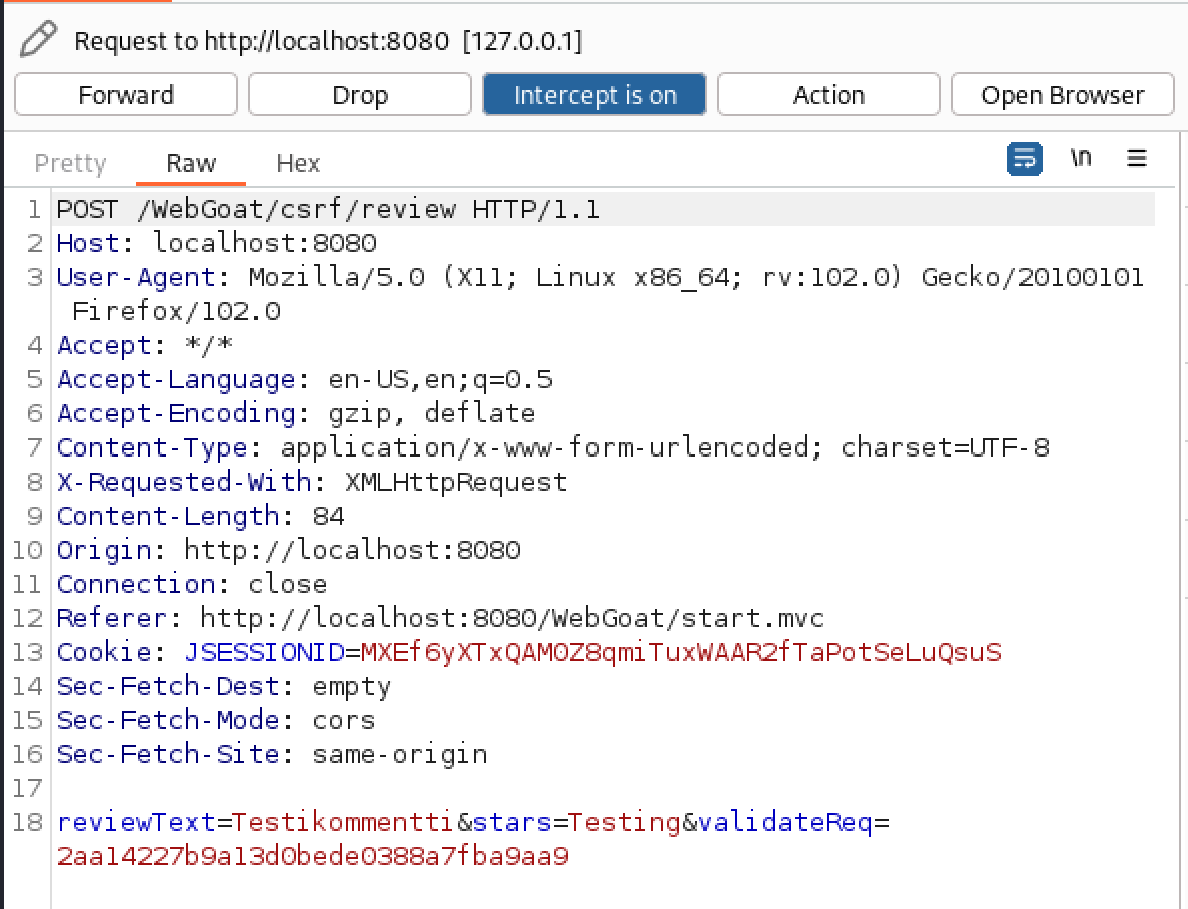The width and height of the screenshot is (1188, 909).
Task: Turn off the Intercept is on toggle
Action: pyautogui.click(x=594, y=95)
